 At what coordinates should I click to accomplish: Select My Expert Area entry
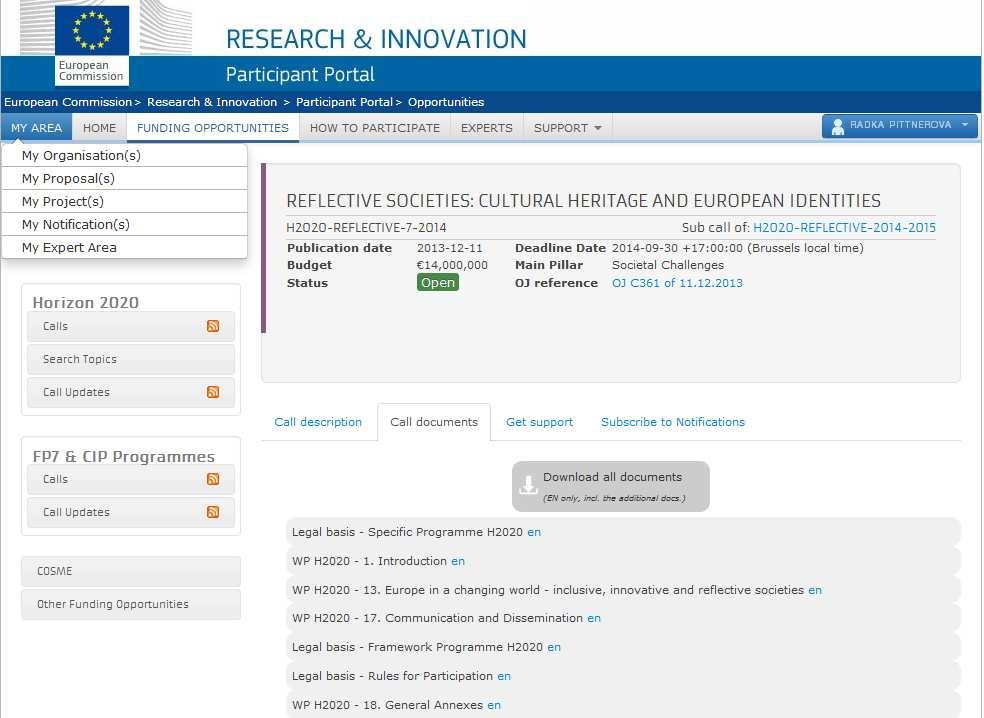point(124,247)
